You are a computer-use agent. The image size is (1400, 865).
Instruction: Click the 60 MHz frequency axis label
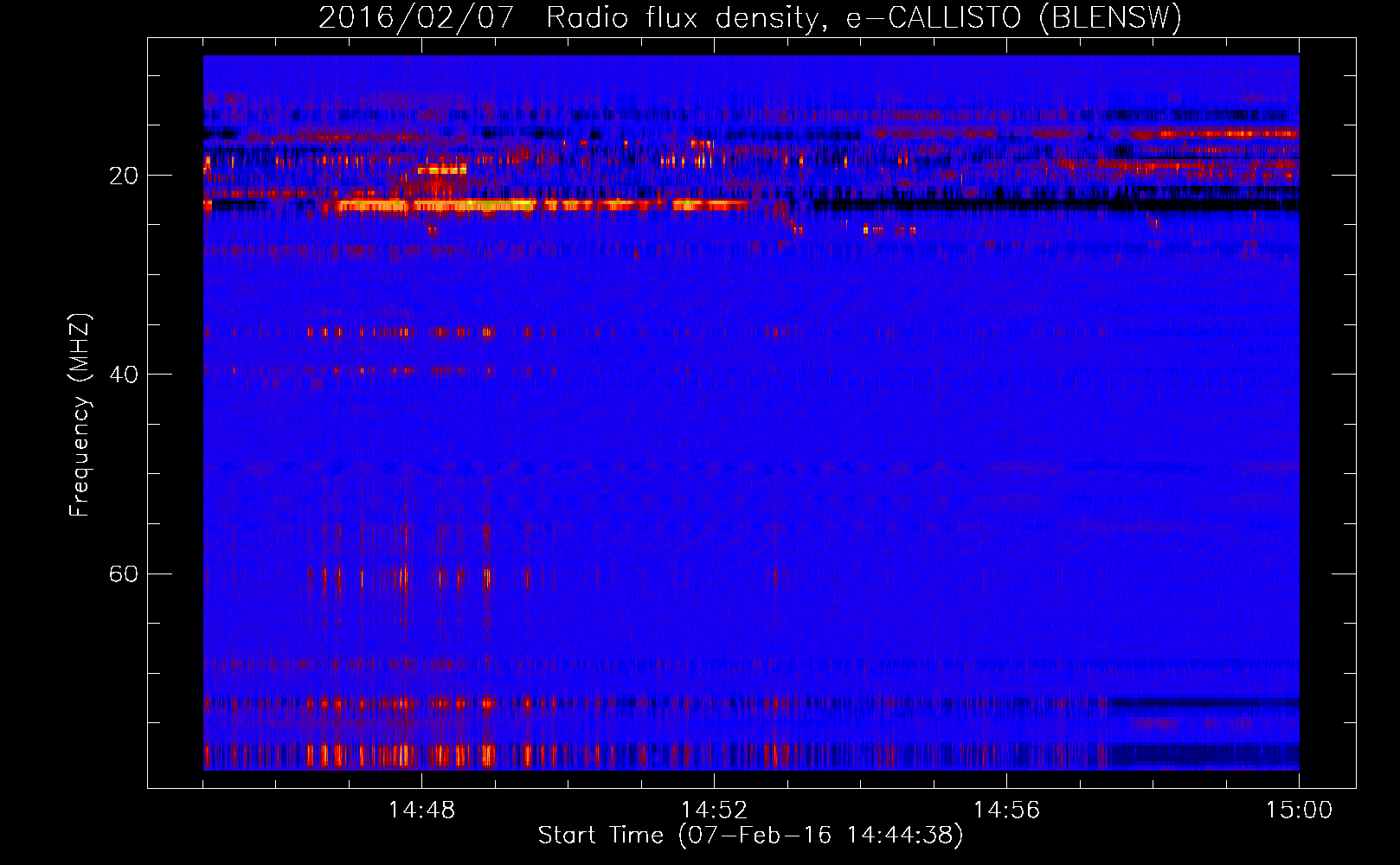click(123, 573)
